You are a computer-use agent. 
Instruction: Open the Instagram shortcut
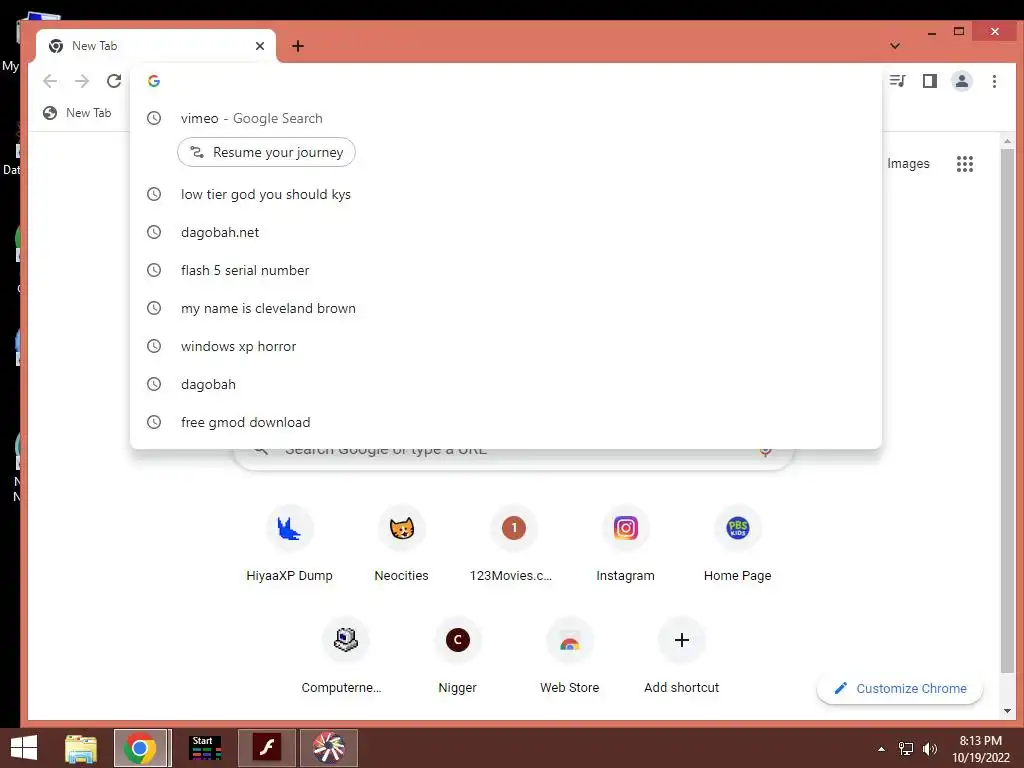pos(626,544)
